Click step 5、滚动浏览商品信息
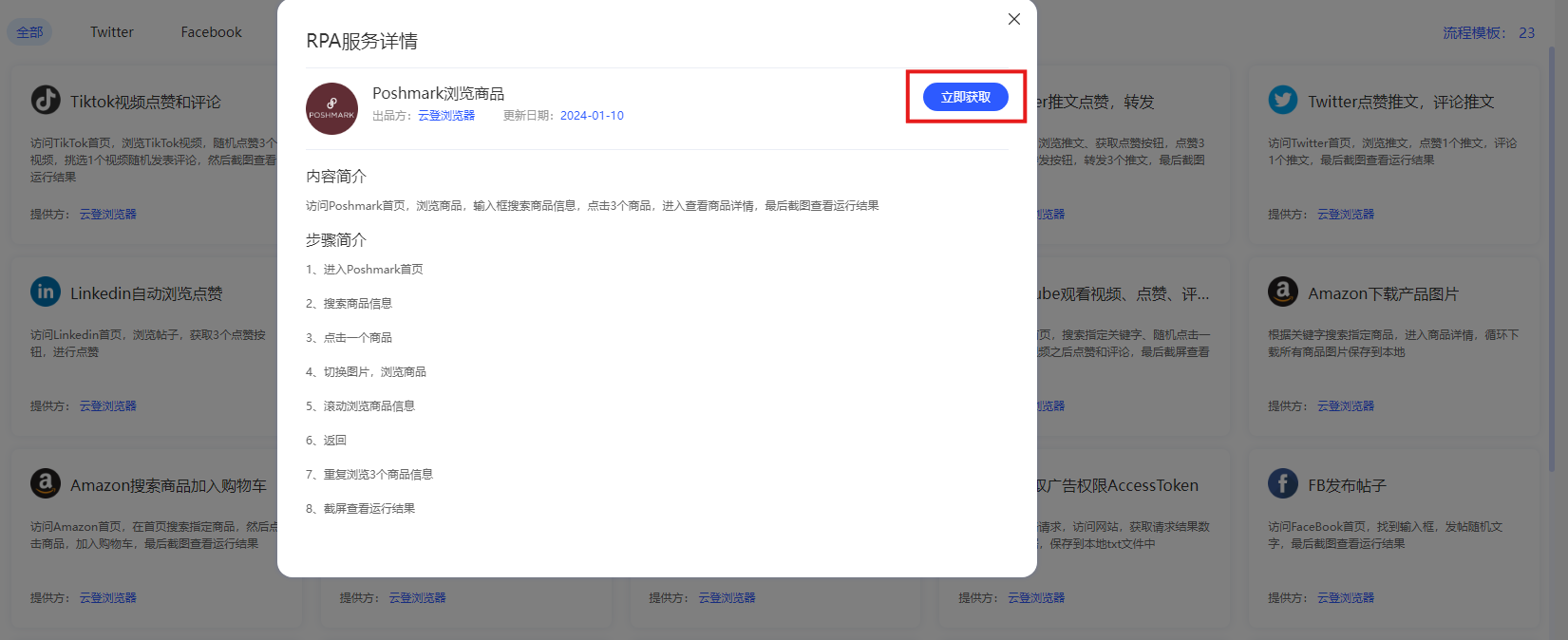The height and width of the screenshot is (640, 1568). point(360,406)
